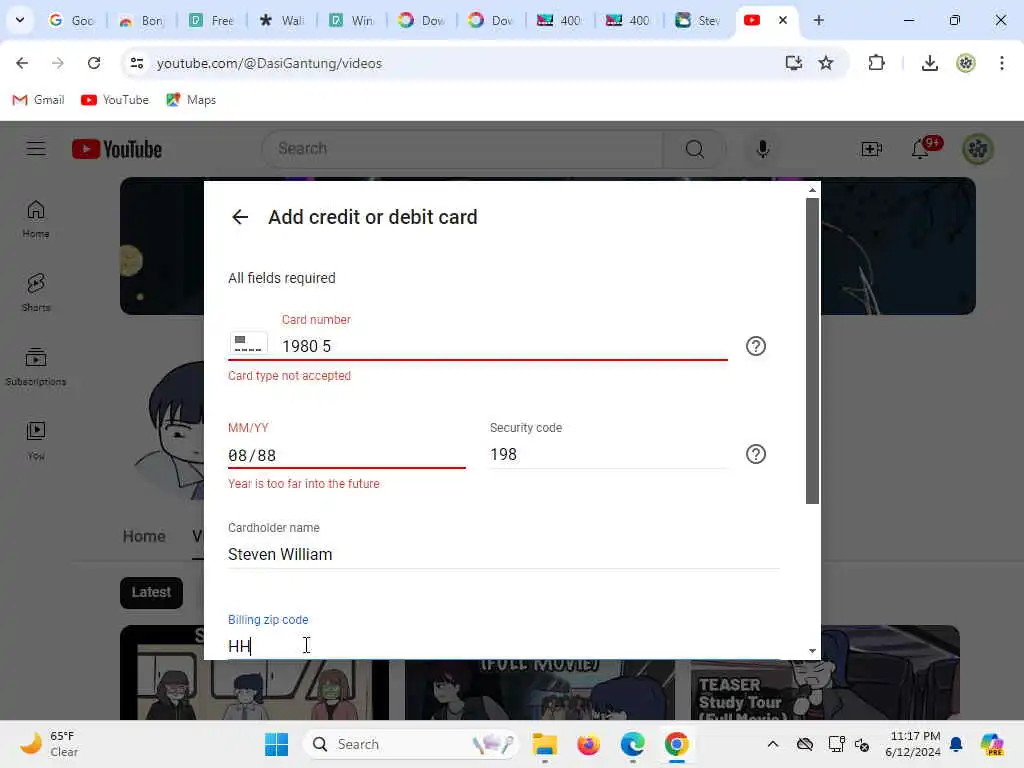Go back from Add credit or debit card
The width and height of the screenshot is (1024, 768).
pos(240,217)
